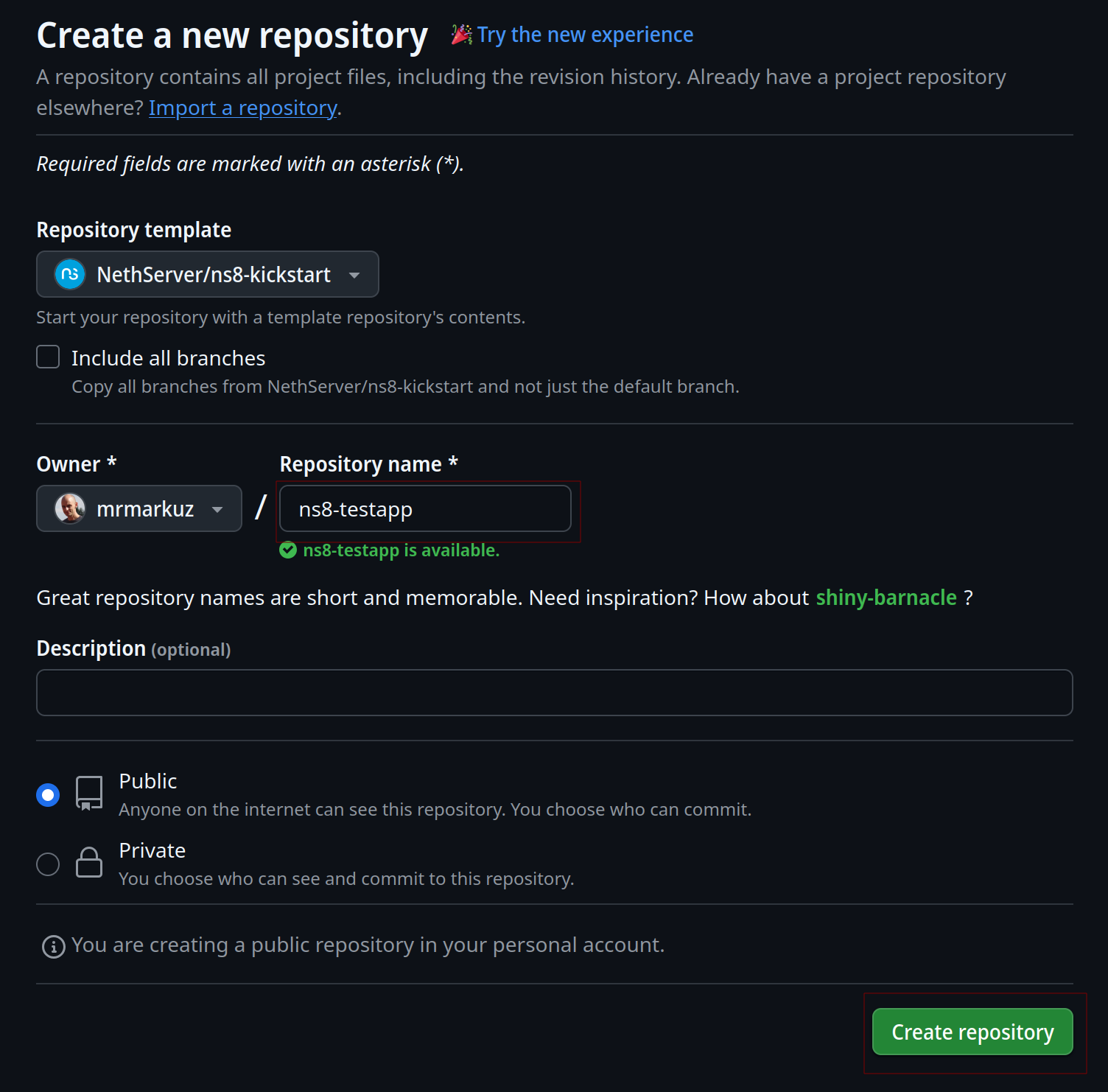Click Try the new experience link
Image resolution: width=1108 pixels, height=1092 pixels.
[x=585, y=35]
